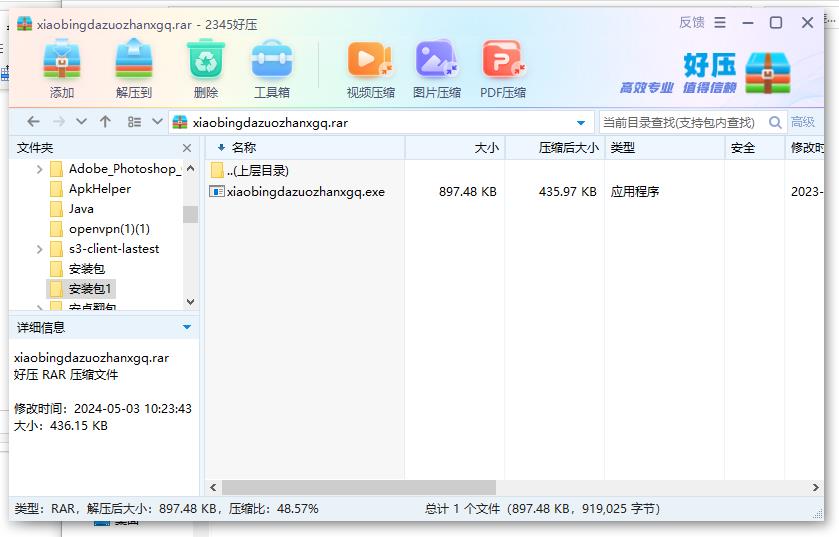This screenshot has width=839, height=537.
Task: Open the ..(上层目录) parent directory row
Action: (x=250, y=171)
